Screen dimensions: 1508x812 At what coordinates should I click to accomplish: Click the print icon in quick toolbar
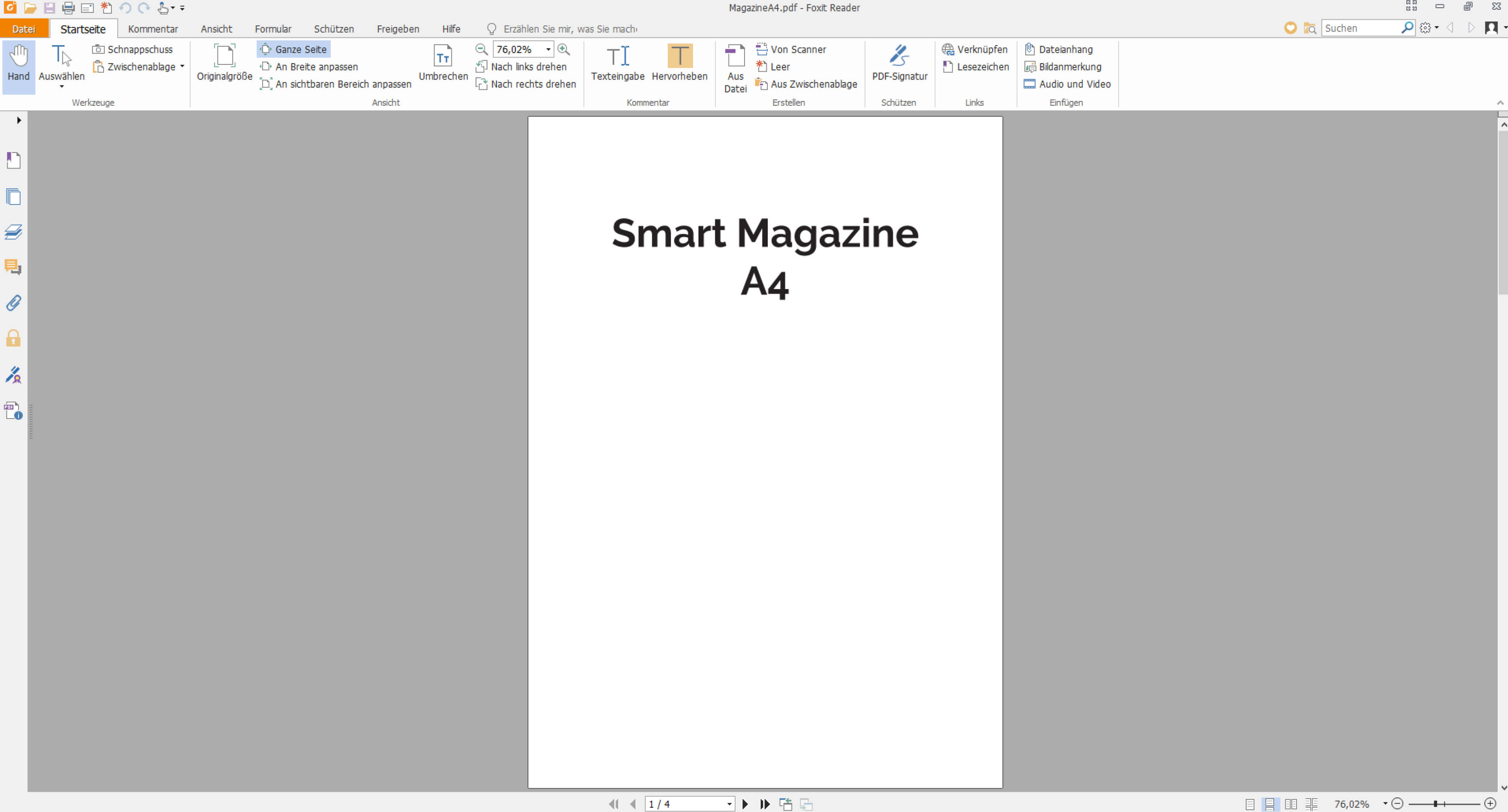coord(68,8)
